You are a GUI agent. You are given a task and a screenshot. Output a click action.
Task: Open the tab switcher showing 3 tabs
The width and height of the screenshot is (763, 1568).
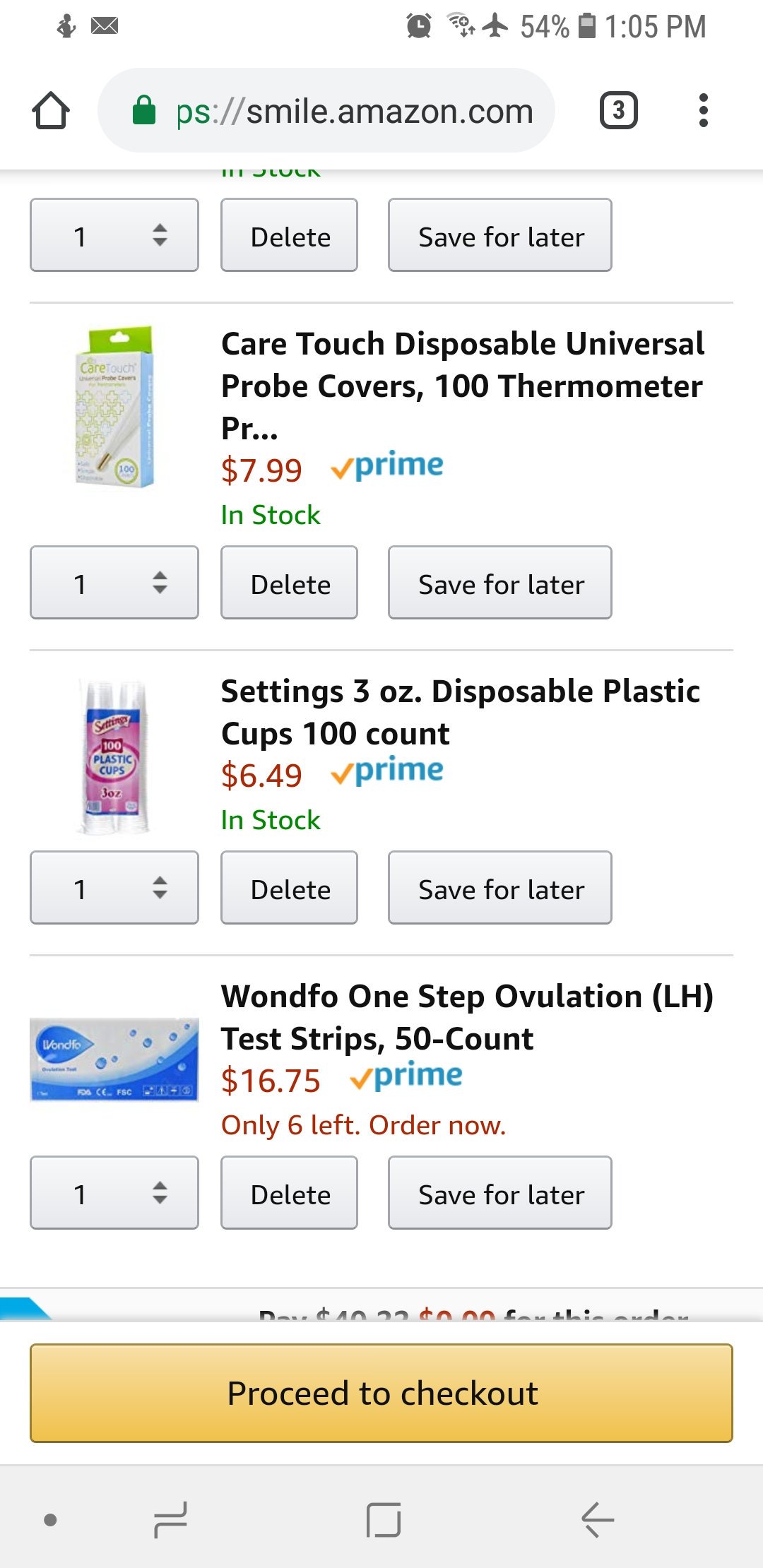[x=618, y=111]
